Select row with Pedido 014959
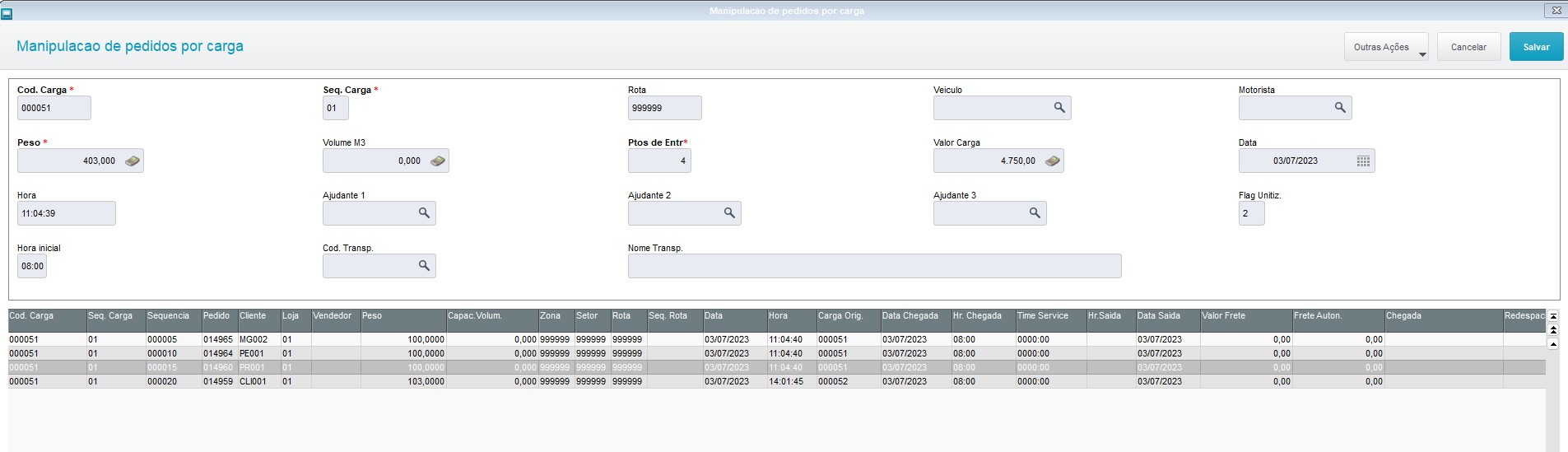1568x452 pixels. pos(776,381)
